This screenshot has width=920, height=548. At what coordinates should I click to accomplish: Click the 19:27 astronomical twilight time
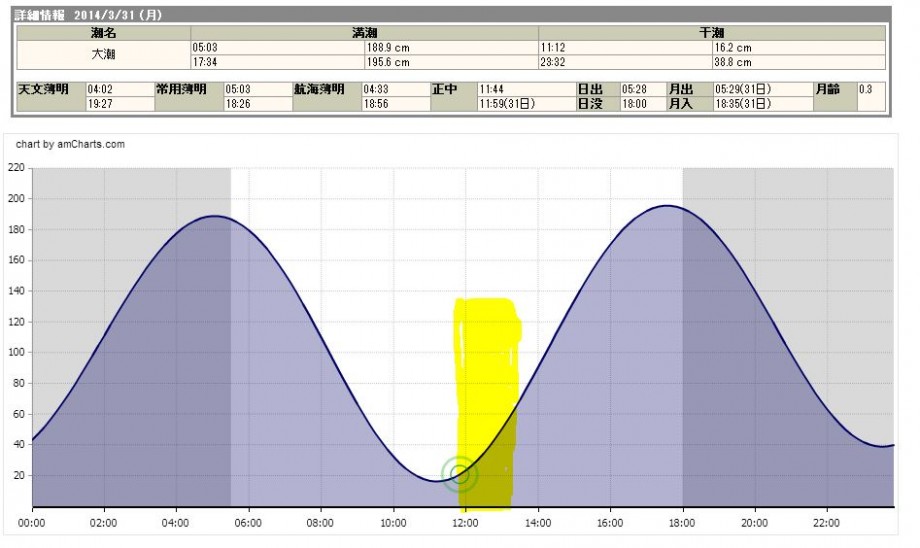(120, 104)
